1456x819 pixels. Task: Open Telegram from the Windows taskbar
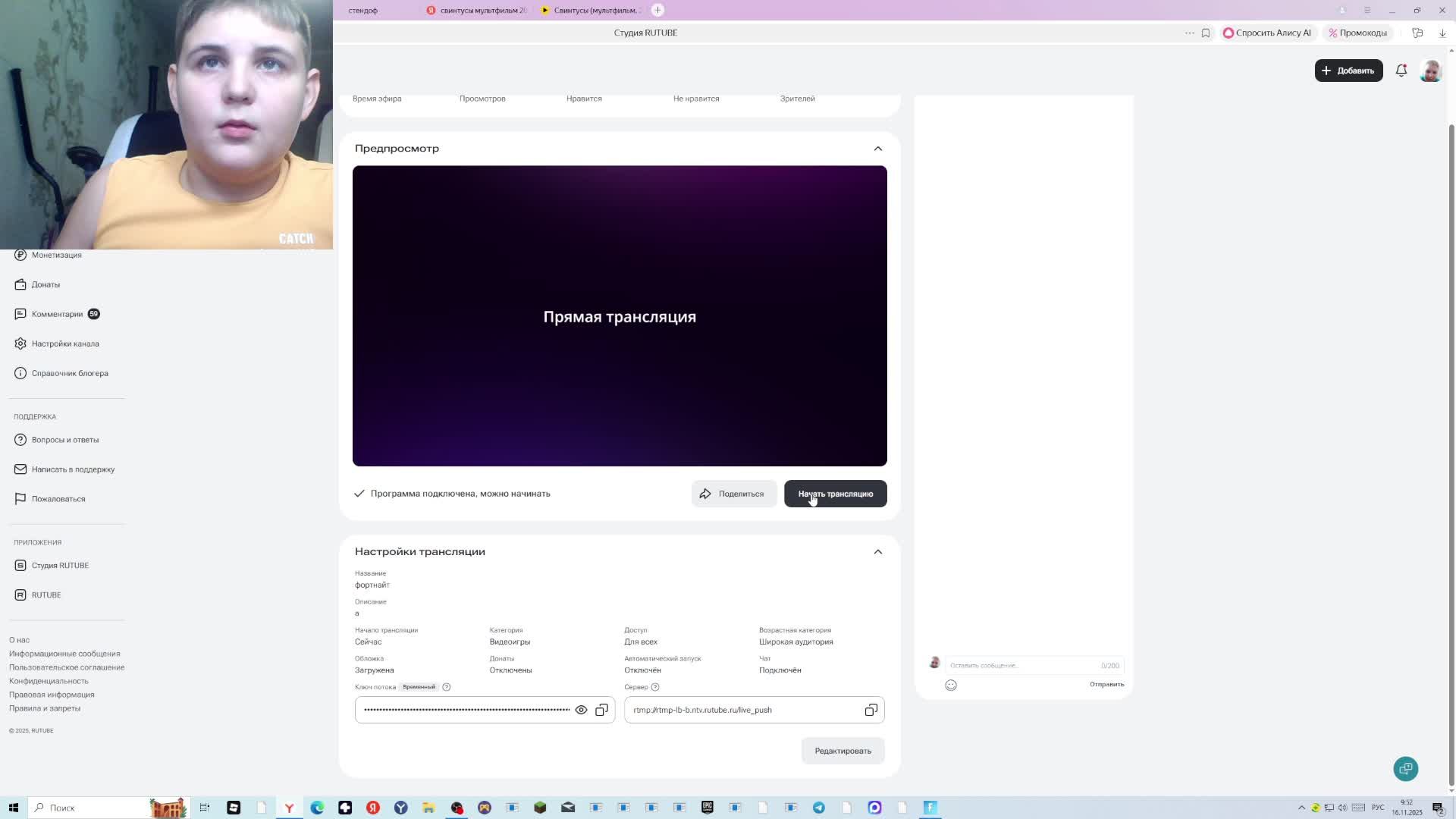(x=819, y=808)
